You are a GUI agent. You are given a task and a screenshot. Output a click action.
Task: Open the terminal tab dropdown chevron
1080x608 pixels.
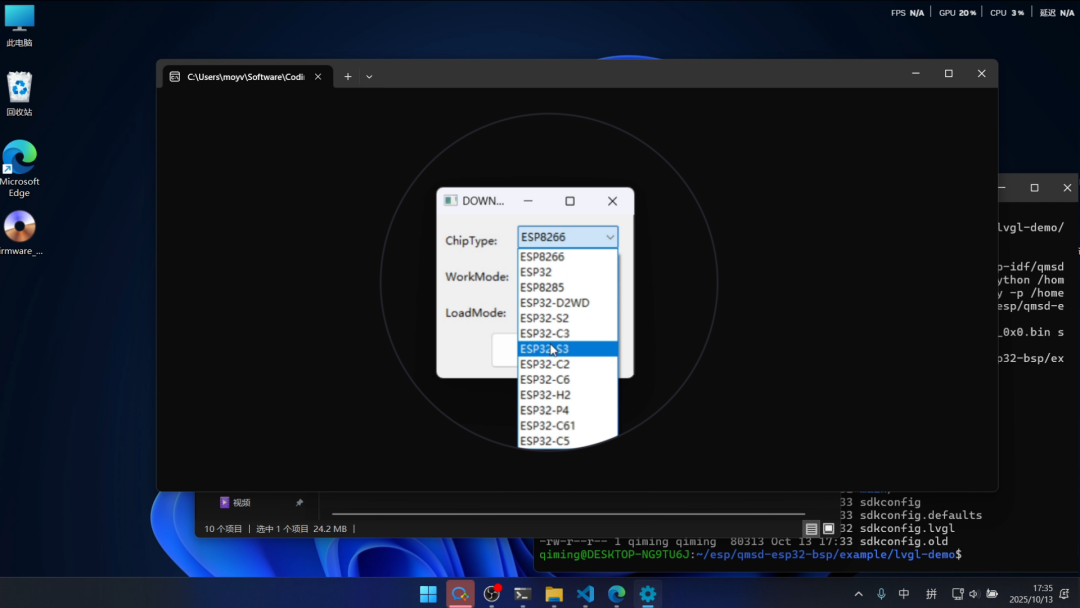tap(369, 76)
